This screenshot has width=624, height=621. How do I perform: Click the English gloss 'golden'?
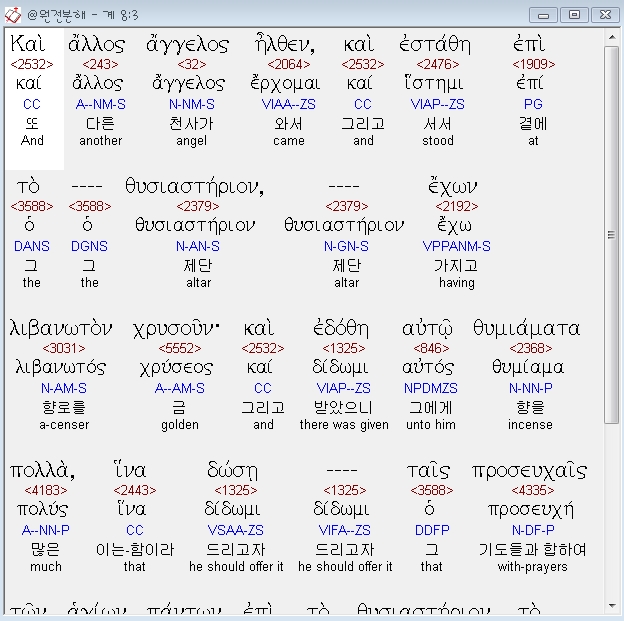[180, 425]
